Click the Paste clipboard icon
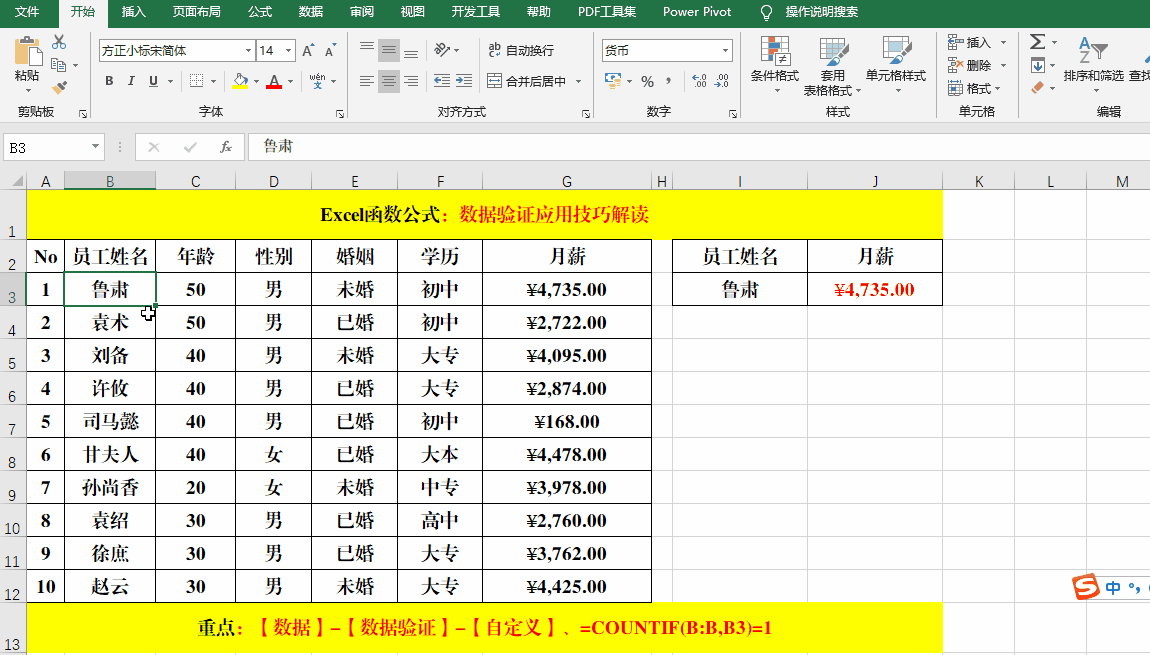 [27, 51]
